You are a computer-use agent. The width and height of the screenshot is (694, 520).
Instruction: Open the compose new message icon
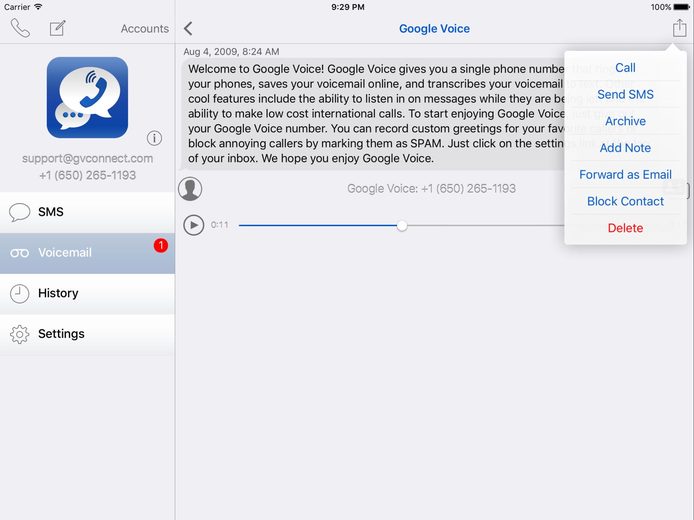tap(58, 28)
